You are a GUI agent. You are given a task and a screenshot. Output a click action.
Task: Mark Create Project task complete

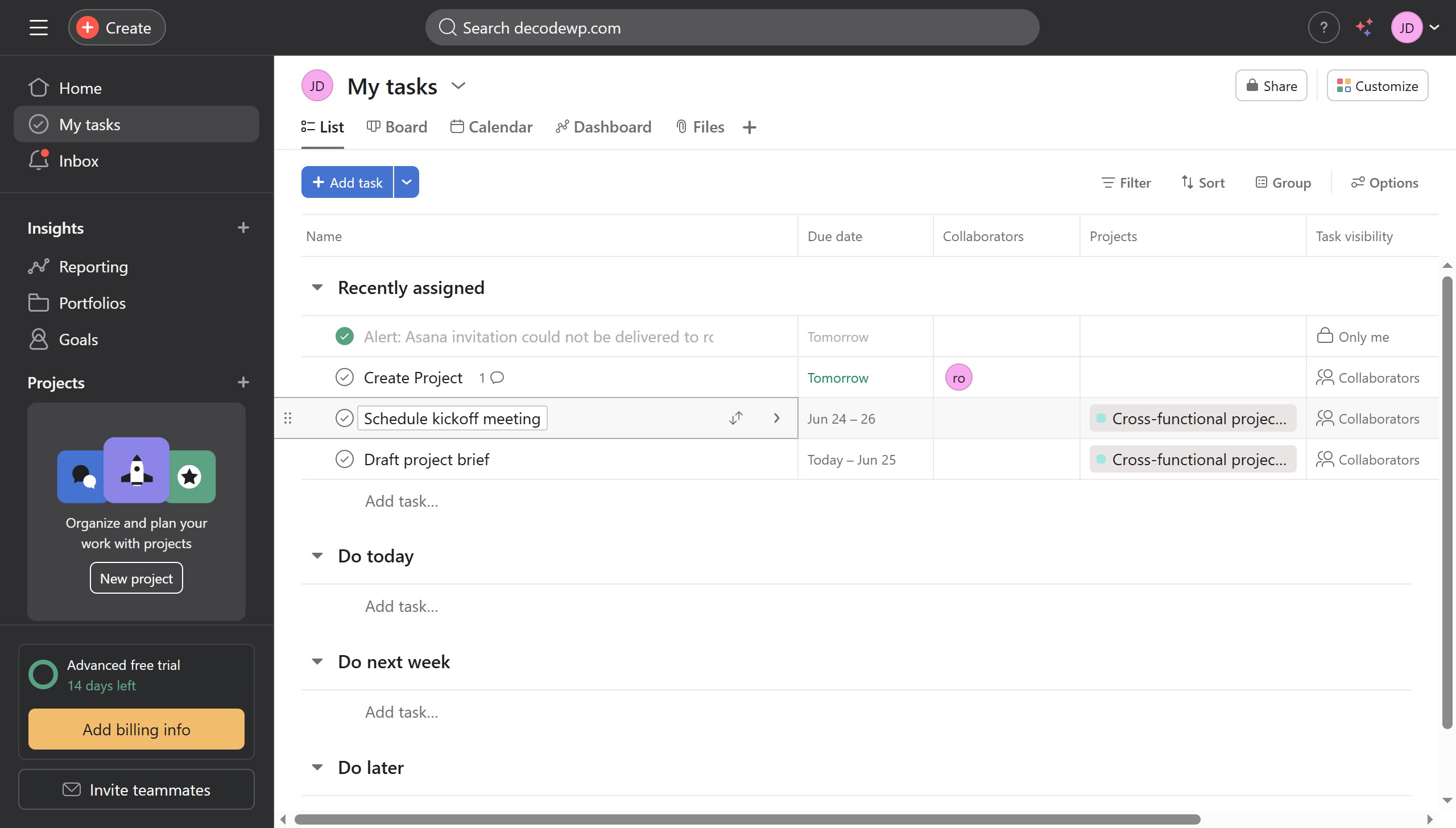pos(345,378)
